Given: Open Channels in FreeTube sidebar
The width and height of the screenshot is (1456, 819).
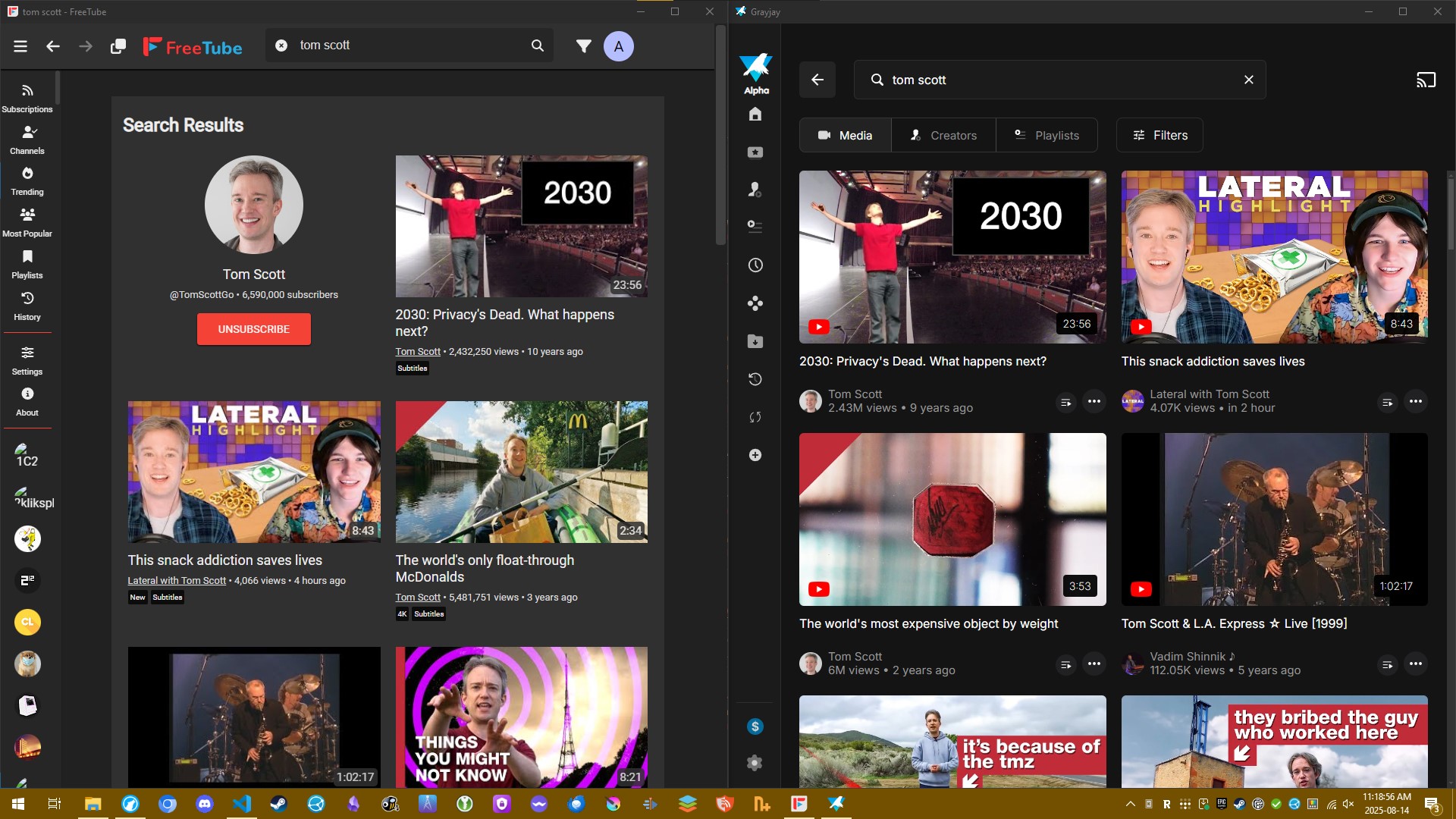Looking at the screenshot, I should [27, 140].
